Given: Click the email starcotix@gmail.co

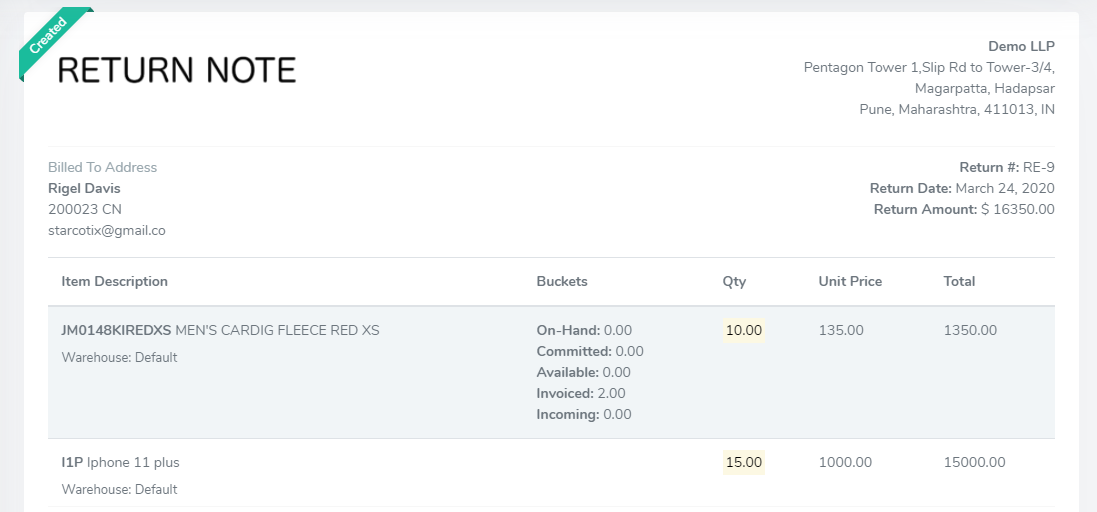Looking at the screenshot, I should coord(107,230).
